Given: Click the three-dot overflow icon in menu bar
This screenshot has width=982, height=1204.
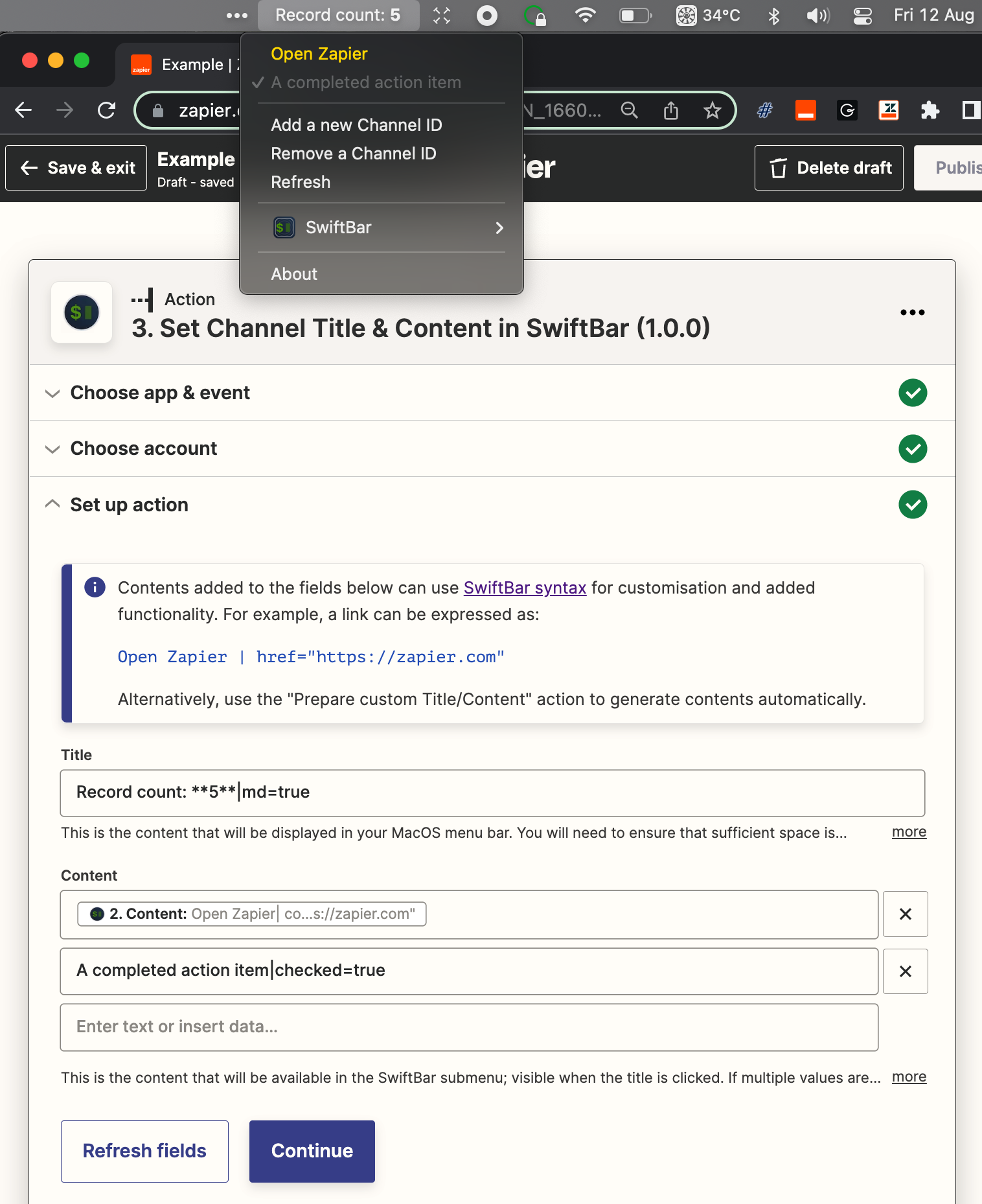Looking at the screenshot, I should tap(236, 16).
